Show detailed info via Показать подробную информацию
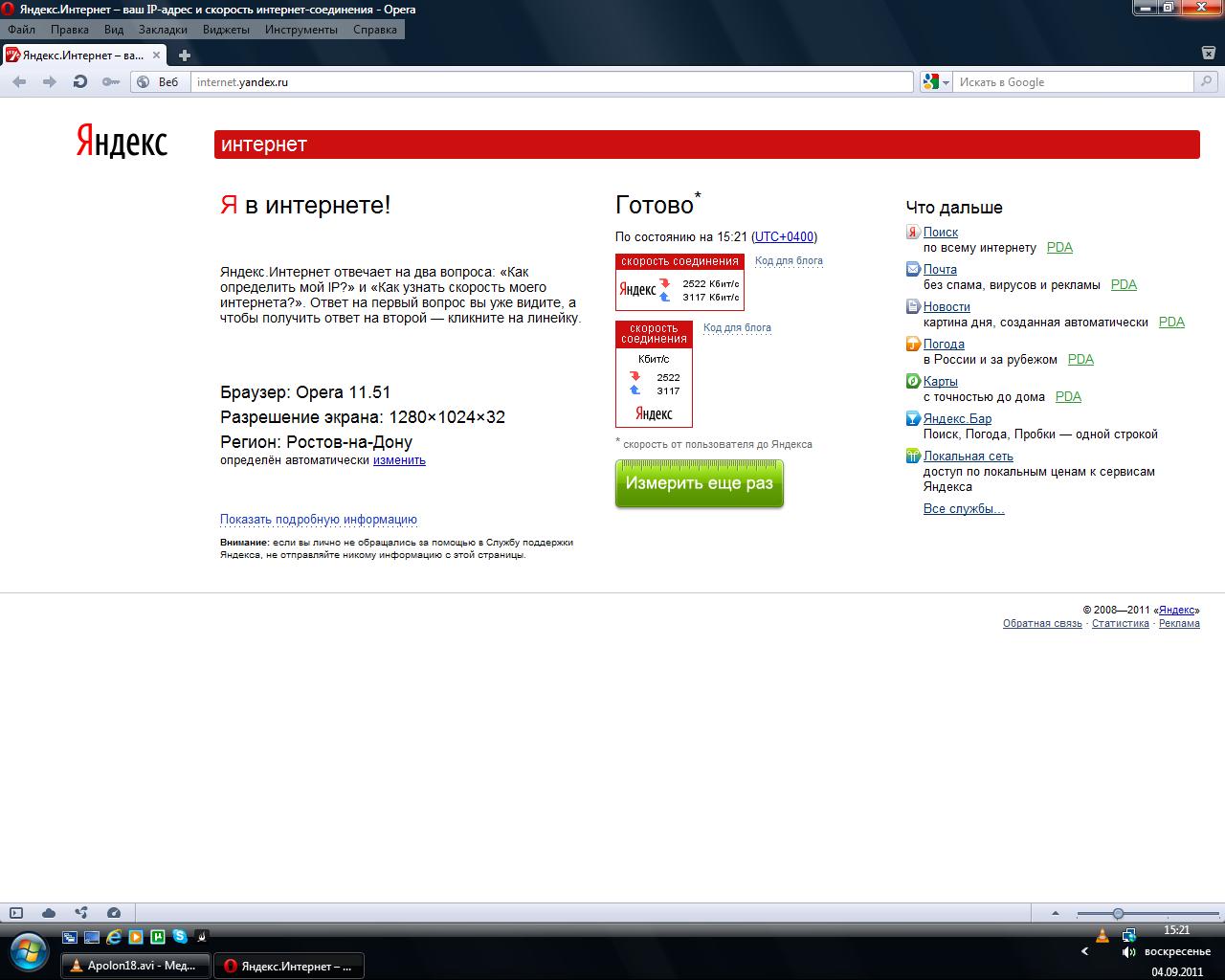 (319, 520)
